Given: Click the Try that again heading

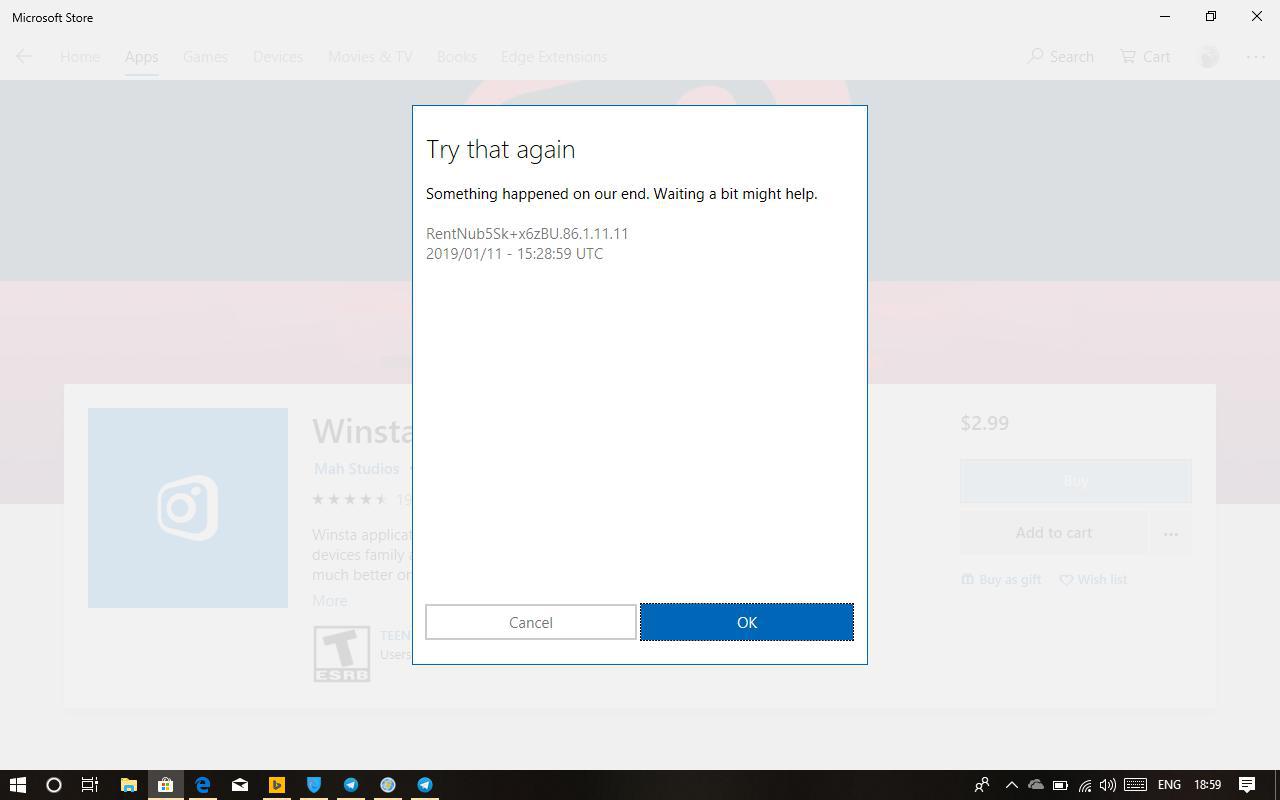Looking at the screenshot, I should pos(500,149).
